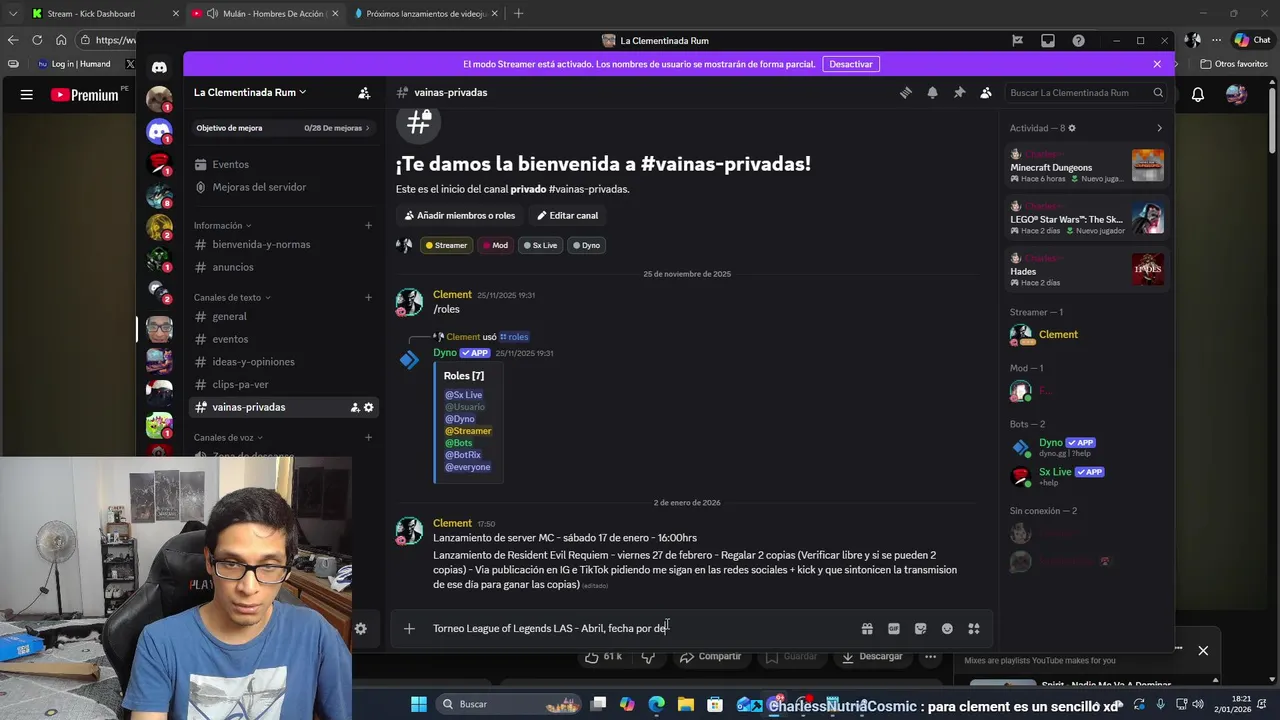This screenshot has width=1280, height=720.
Task: Open the apps launcher icon in message box
Action: (974, 628)
